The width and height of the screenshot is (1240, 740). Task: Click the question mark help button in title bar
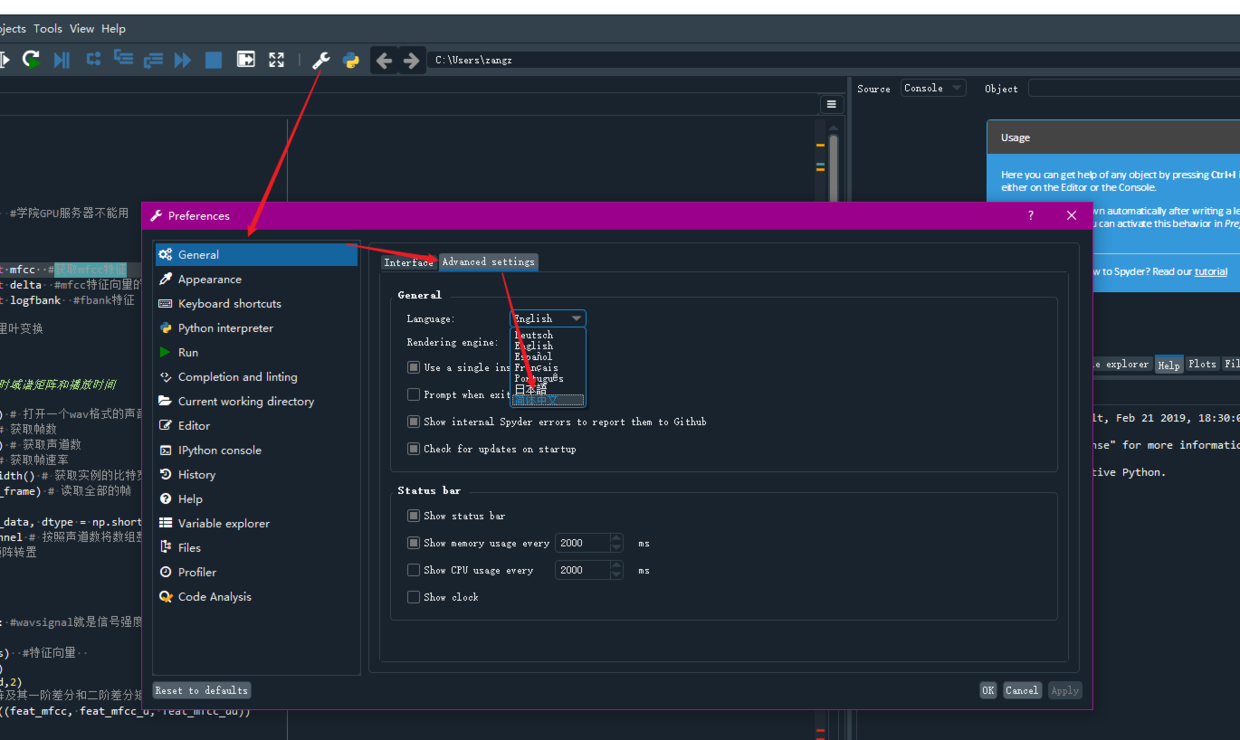(x=1031, y=216)
